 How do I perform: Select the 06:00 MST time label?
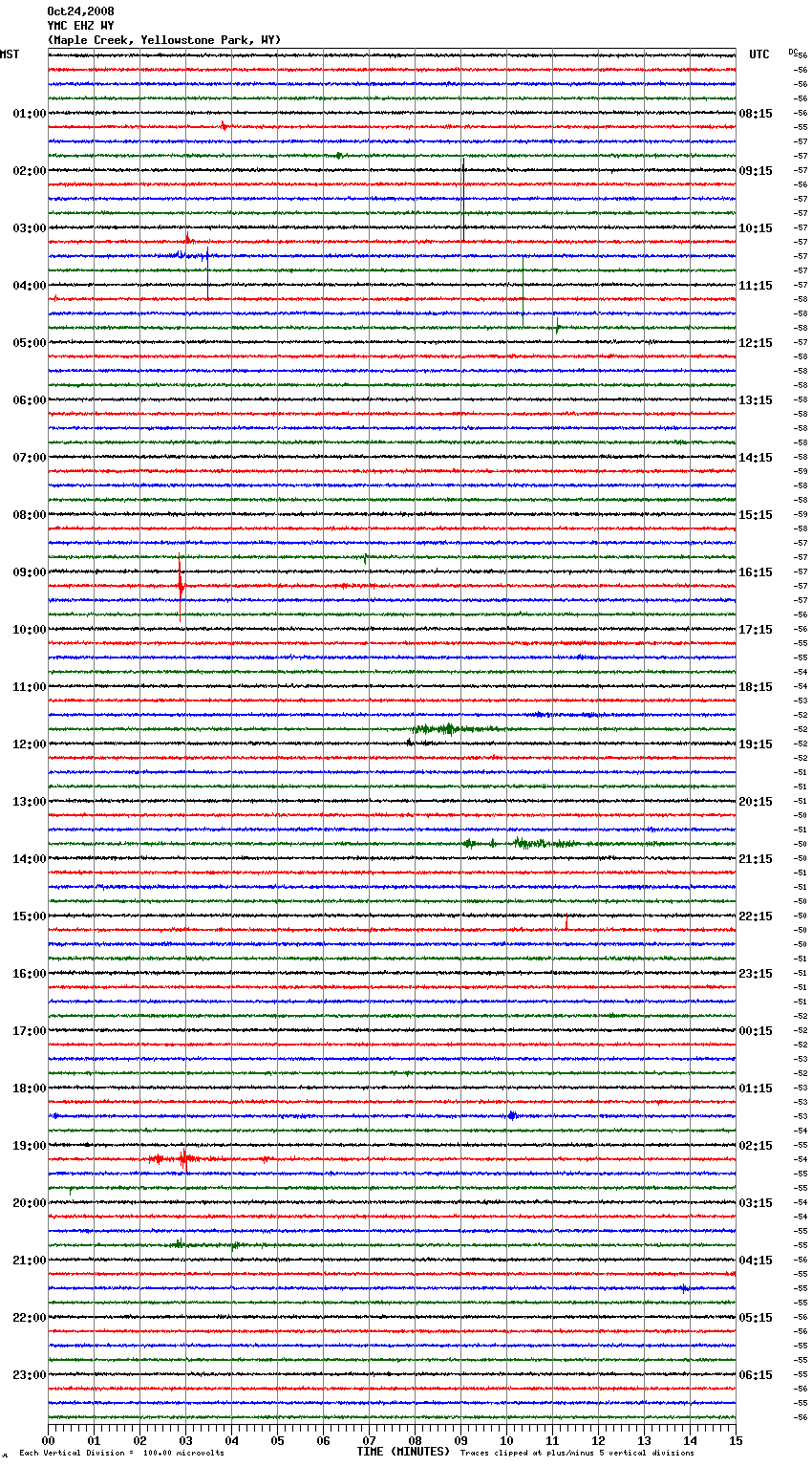point(30,400)
